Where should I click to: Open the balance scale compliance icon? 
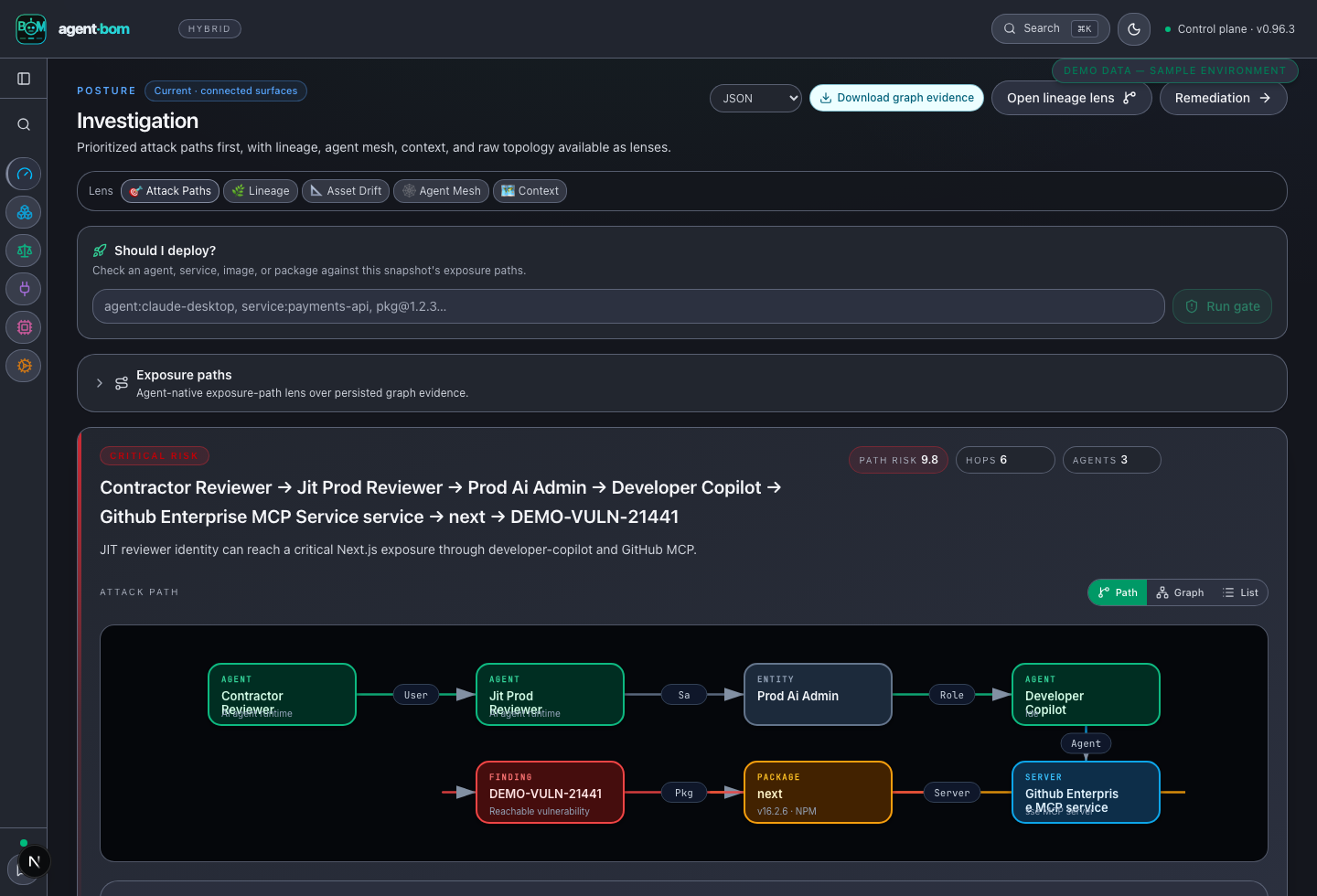(x=24, y=251)
